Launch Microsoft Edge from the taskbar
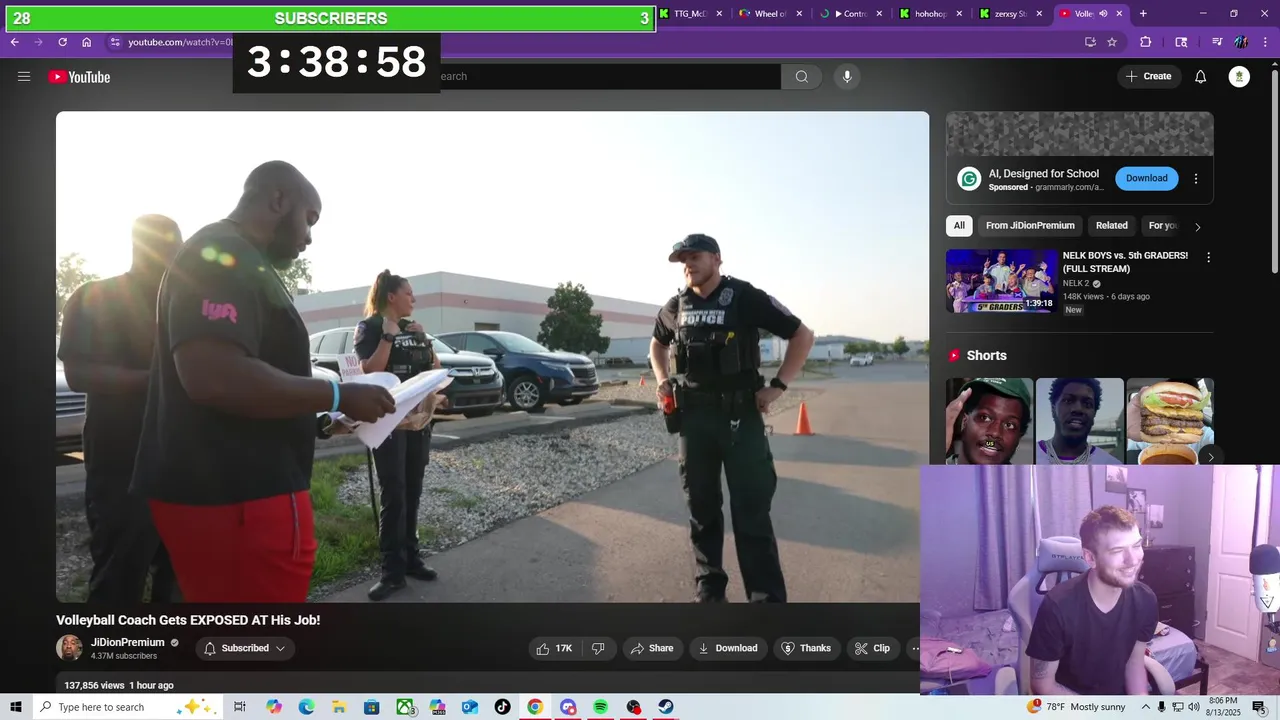The image size is (1280, 720). tap(306, 707)
